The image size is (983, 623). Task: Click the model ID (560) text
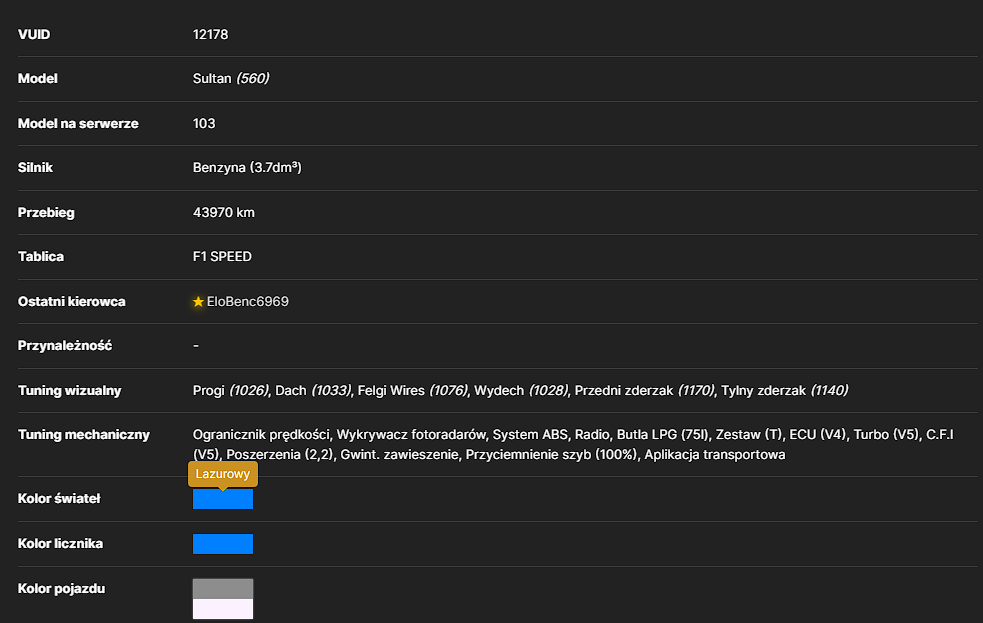(x=253, y=78)
